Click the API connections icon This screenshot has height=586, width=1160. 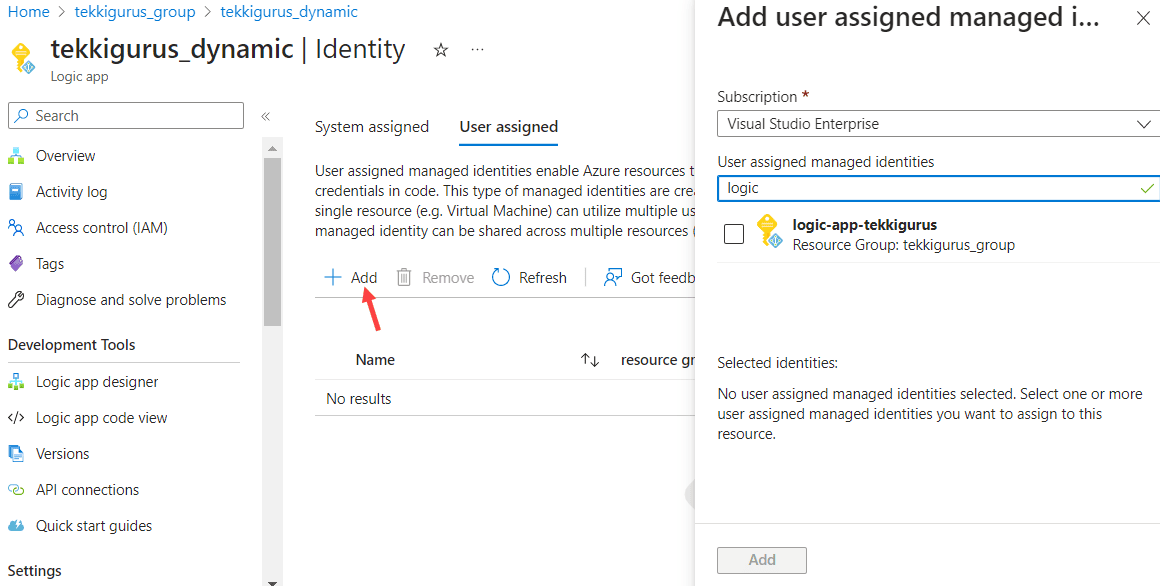pos(16,490)
